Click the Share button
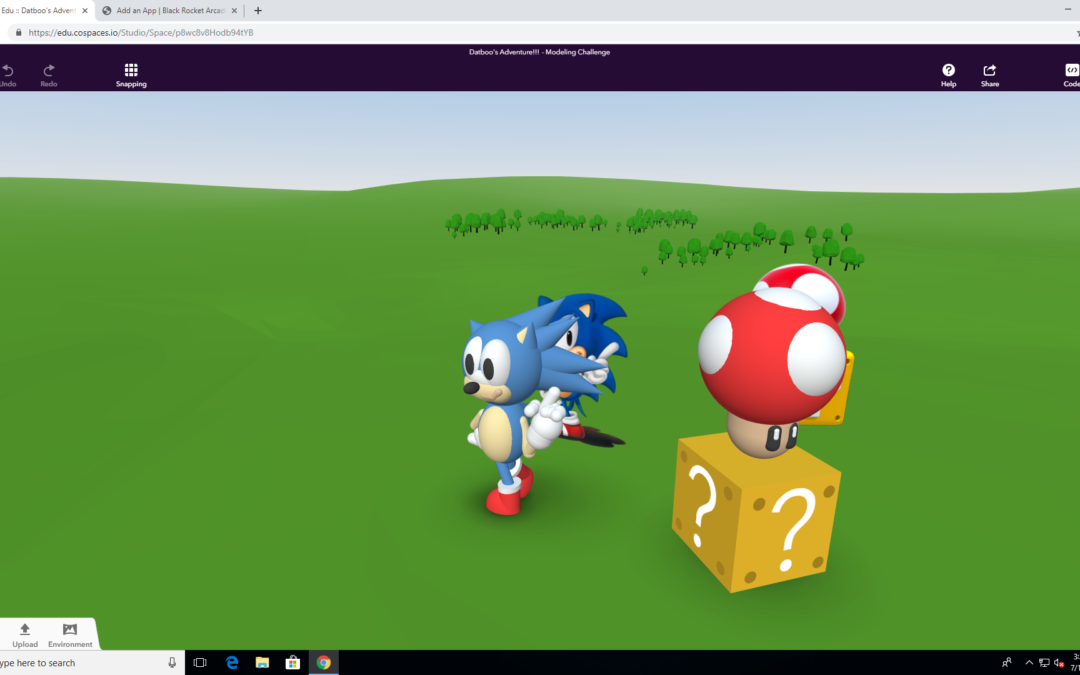1080x675 pixels. (x=990, y=75)
